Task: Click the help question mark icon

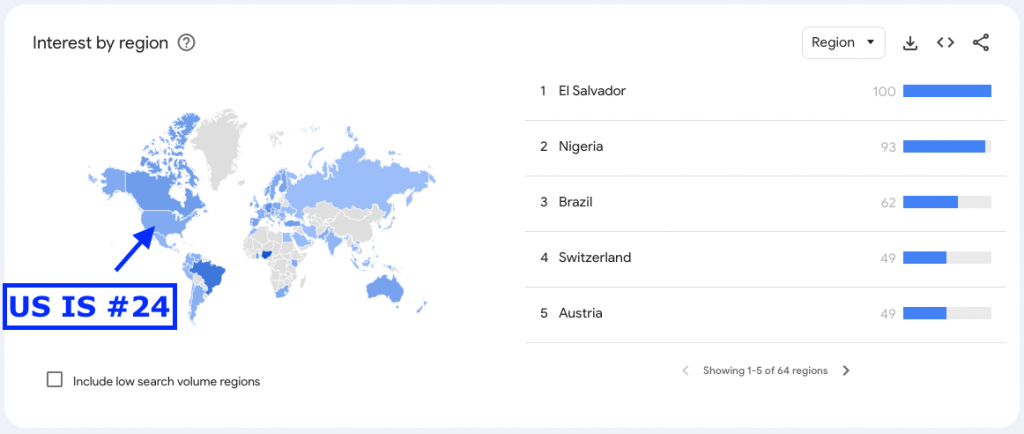Action: coord(187,43)
